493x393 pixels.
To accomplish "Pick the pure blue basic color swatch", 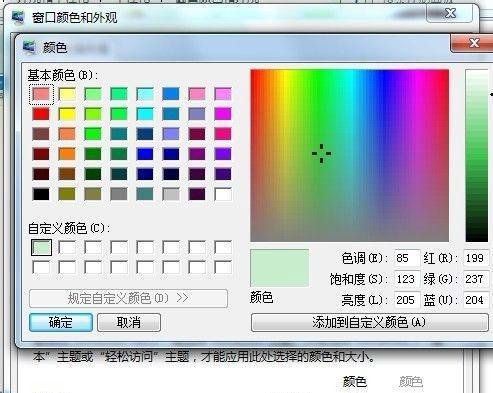I will tap(145, 154).
